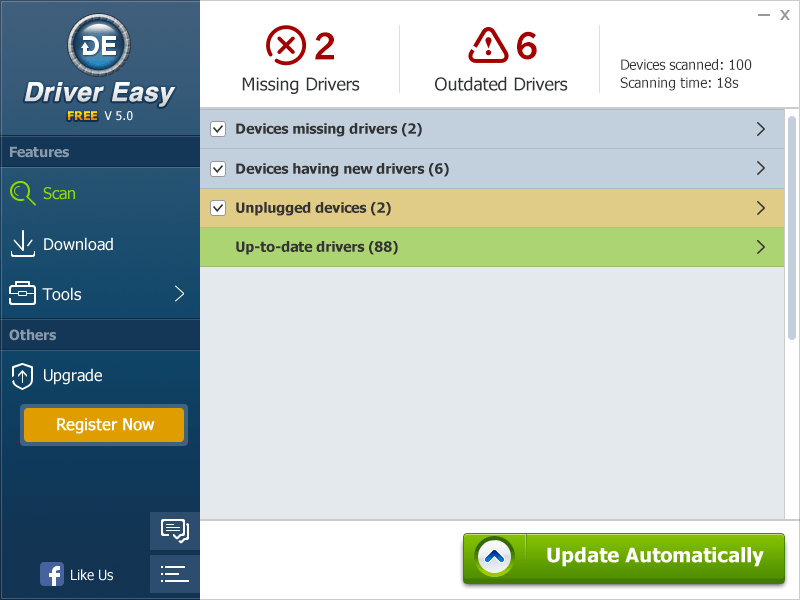Image resolution: width=800 pixels, height=600 pixels.
Task: Click Update Automatically
Action: click(623, 555)
